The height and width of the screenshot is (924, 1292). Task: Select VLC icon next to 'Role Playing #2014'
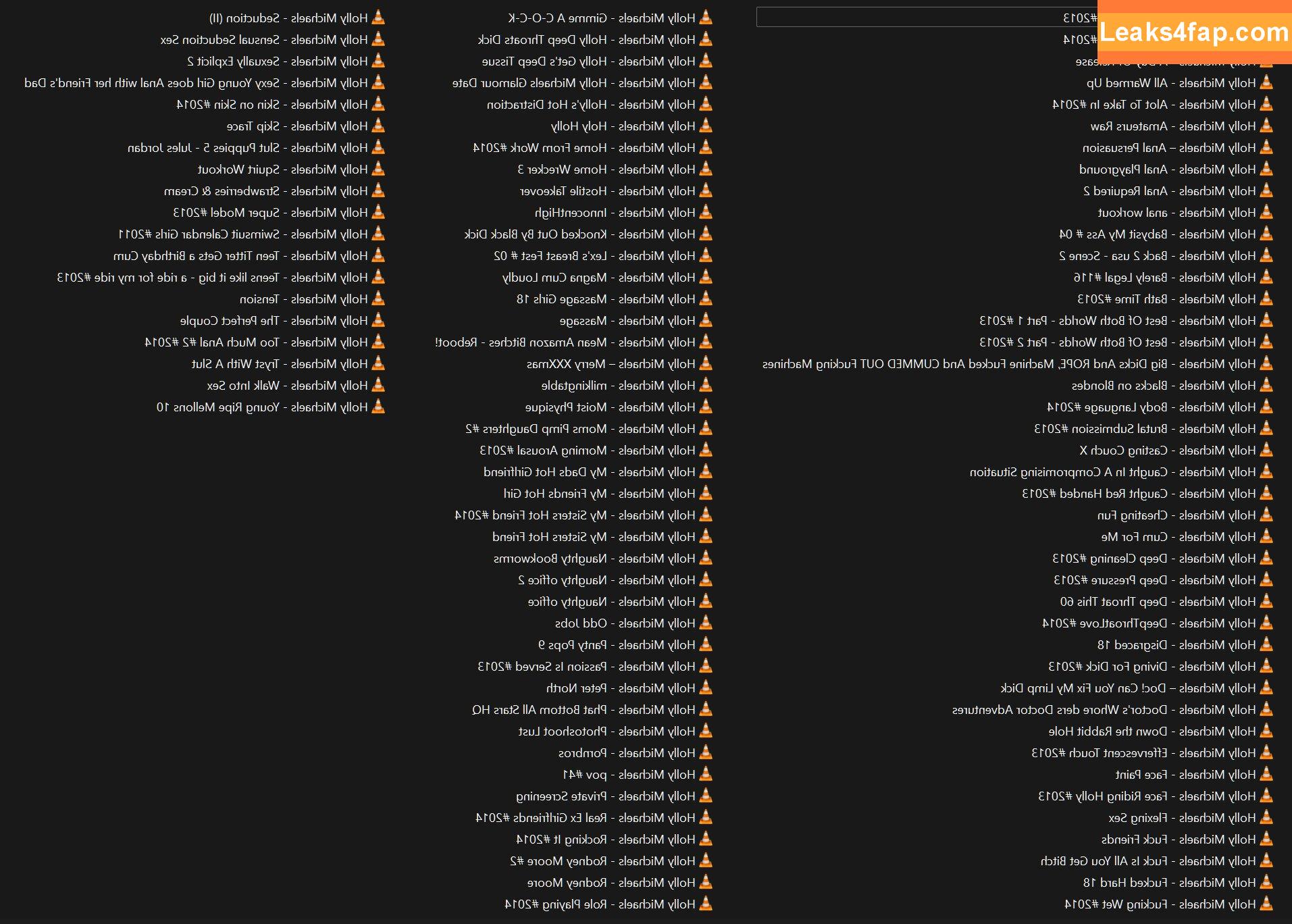(706, 904)
